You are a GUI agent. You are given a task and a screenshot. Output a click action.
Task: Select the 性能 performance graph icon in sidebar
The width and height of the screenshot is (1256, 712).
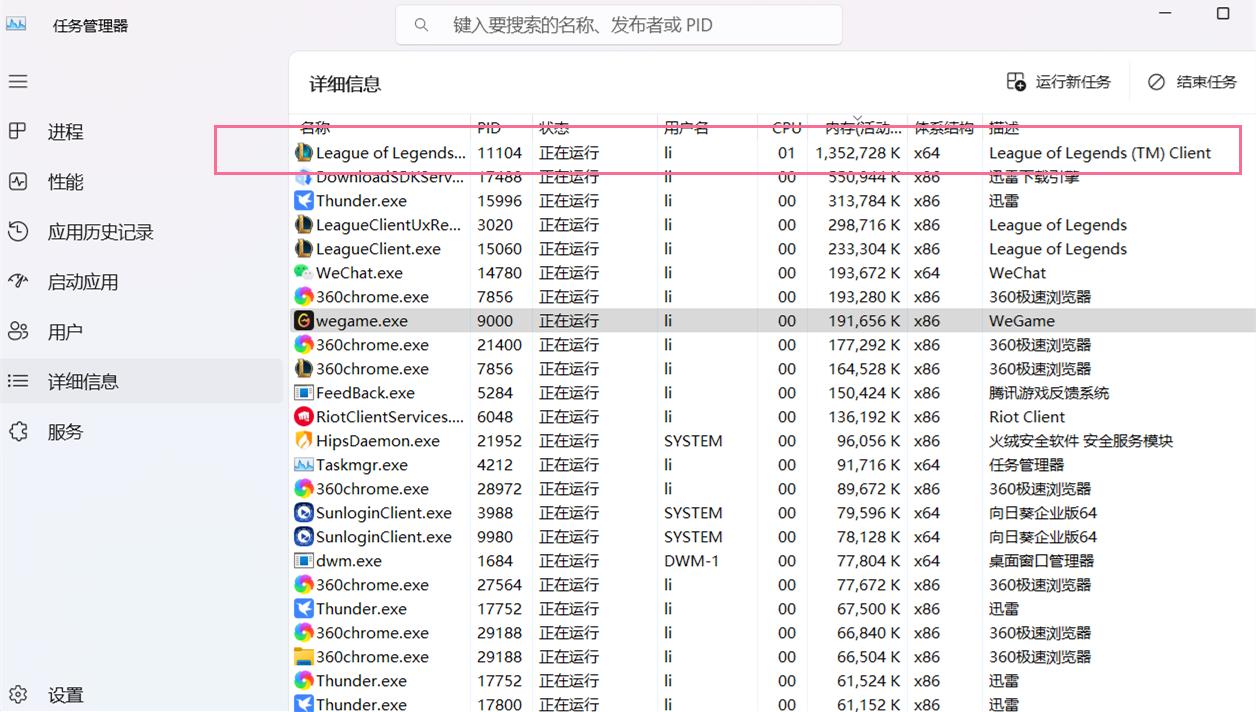[x=18, y=181]
